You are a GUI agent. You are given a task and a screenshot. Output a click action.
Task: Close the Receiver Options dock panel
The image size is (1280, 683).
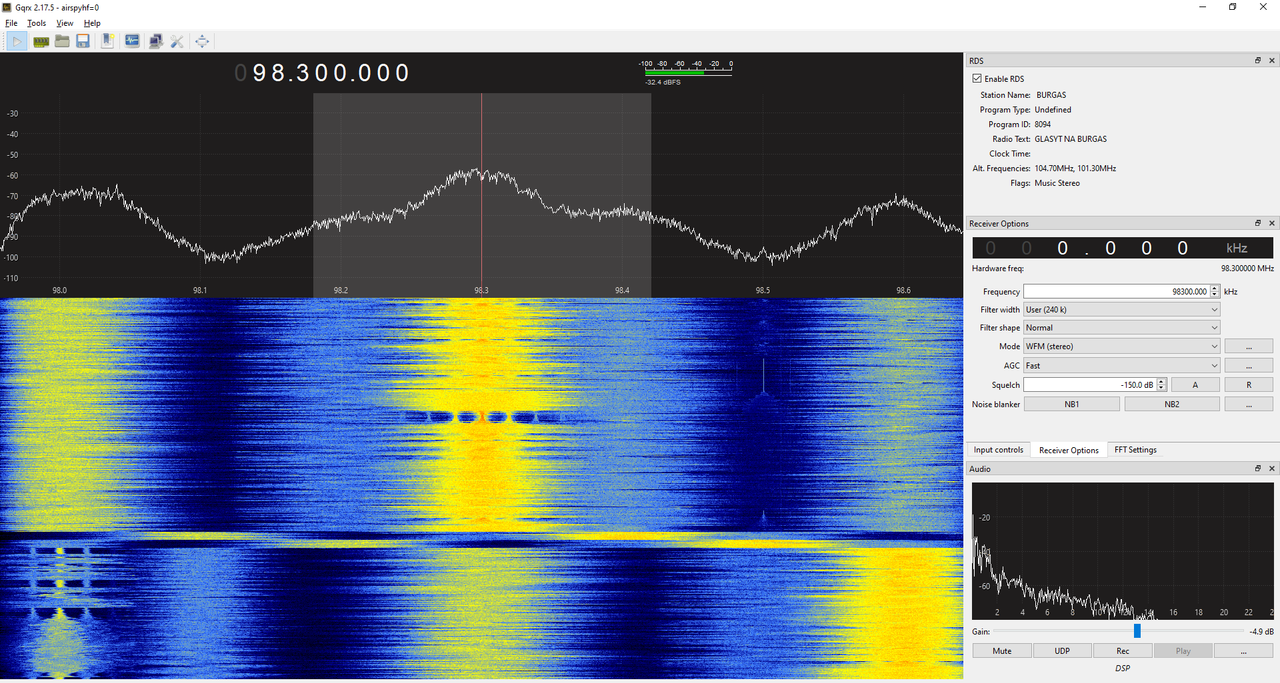point(1272,224)
